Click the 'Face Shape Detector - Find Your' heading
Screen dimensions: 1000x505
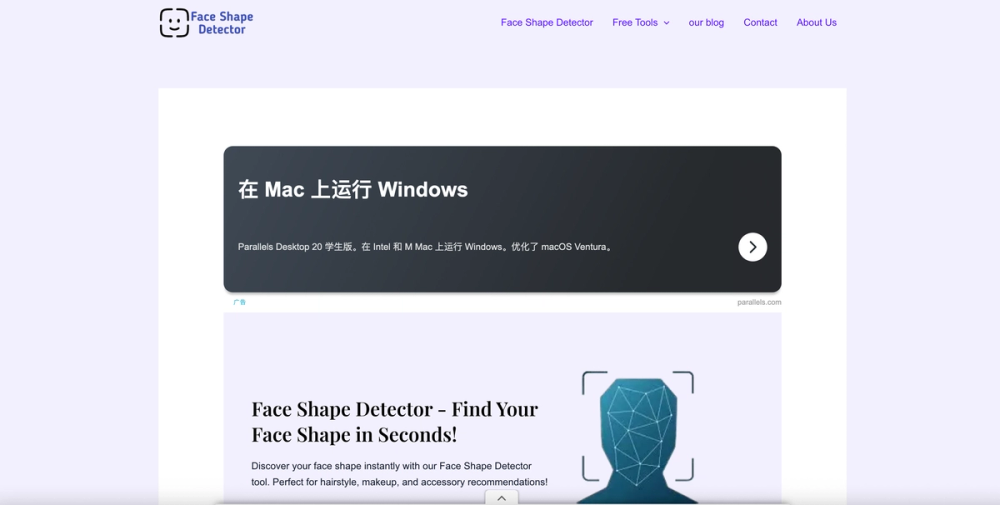pyautogui.click(x=395, y=421)
